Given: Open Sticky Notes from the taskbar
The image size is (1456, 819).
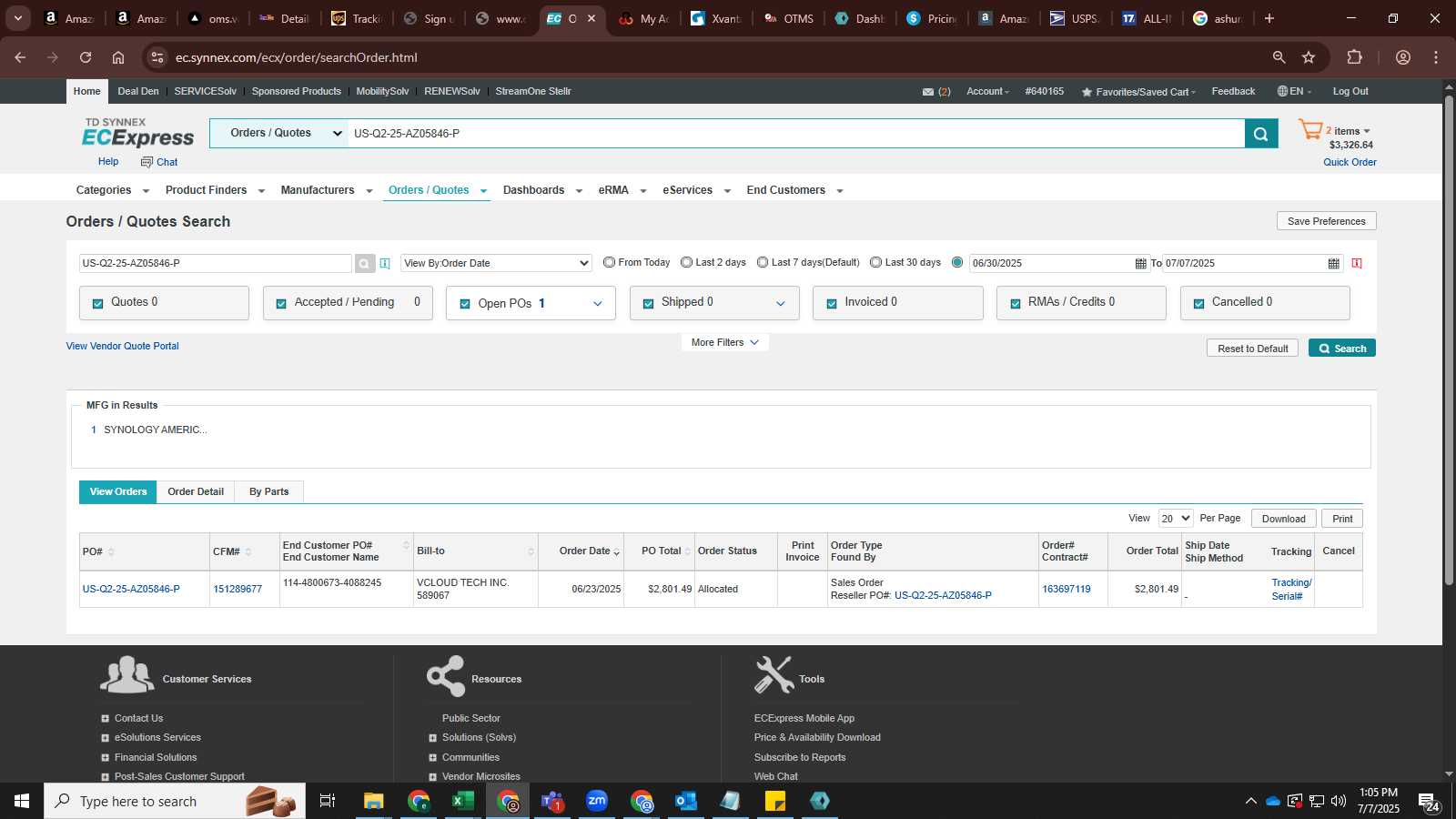Looking at the screenshot, I should tap(775, 801).
